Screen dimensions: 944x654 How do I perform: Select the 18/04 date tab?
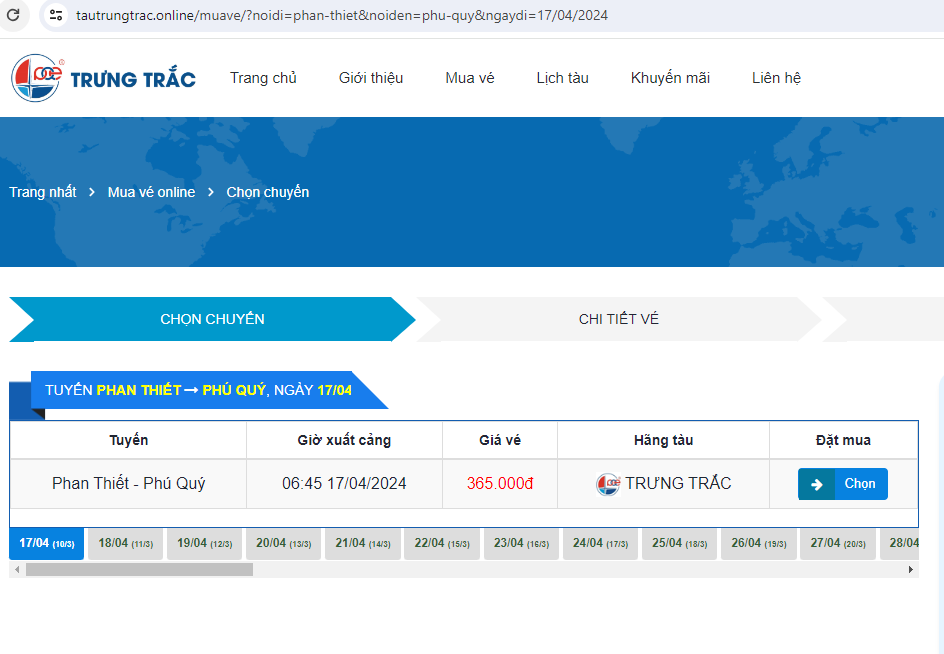click(x=125, y=543)
